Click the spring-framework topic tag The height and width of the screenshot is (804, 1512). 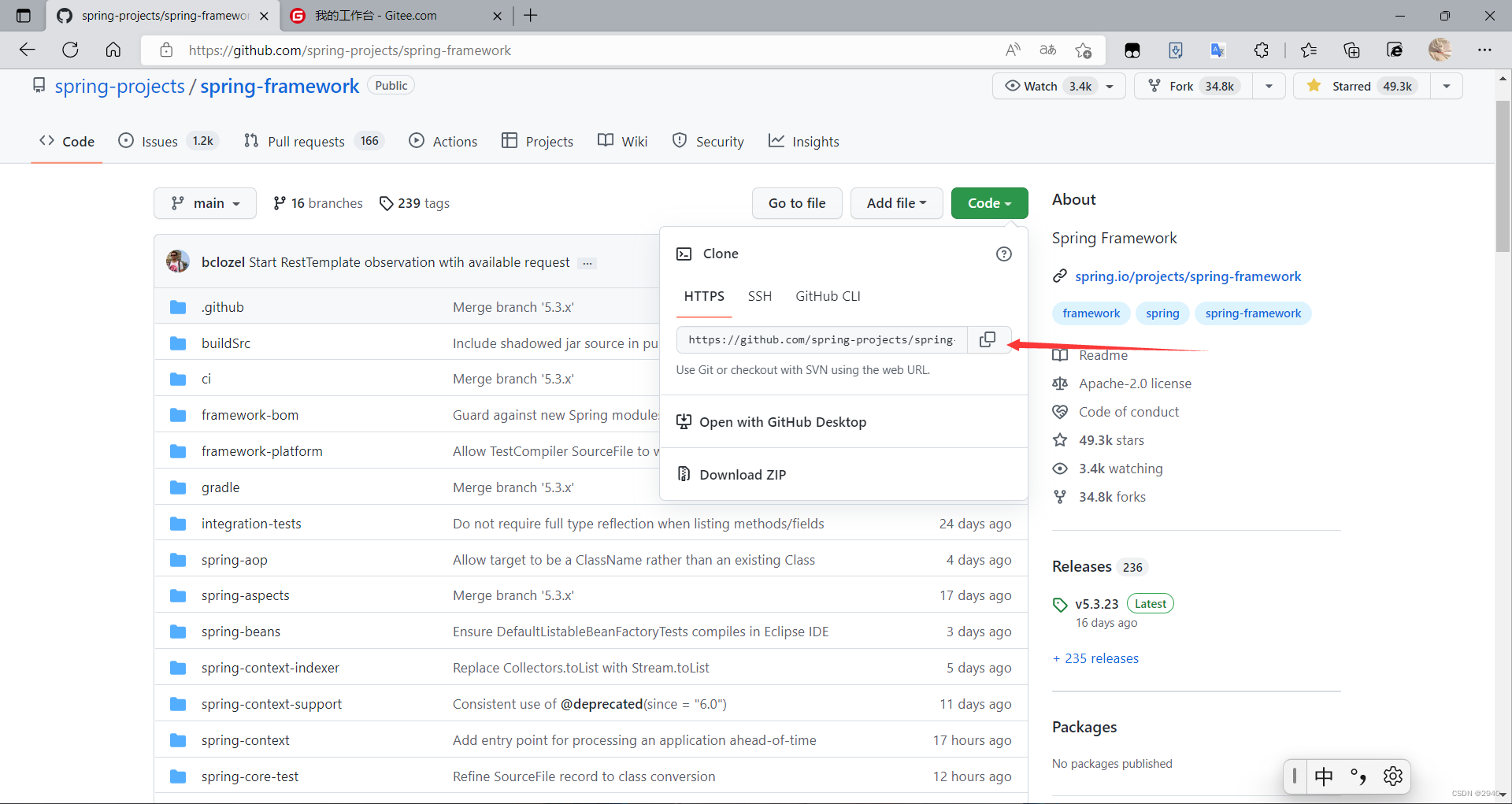[x=1253, y=313]
